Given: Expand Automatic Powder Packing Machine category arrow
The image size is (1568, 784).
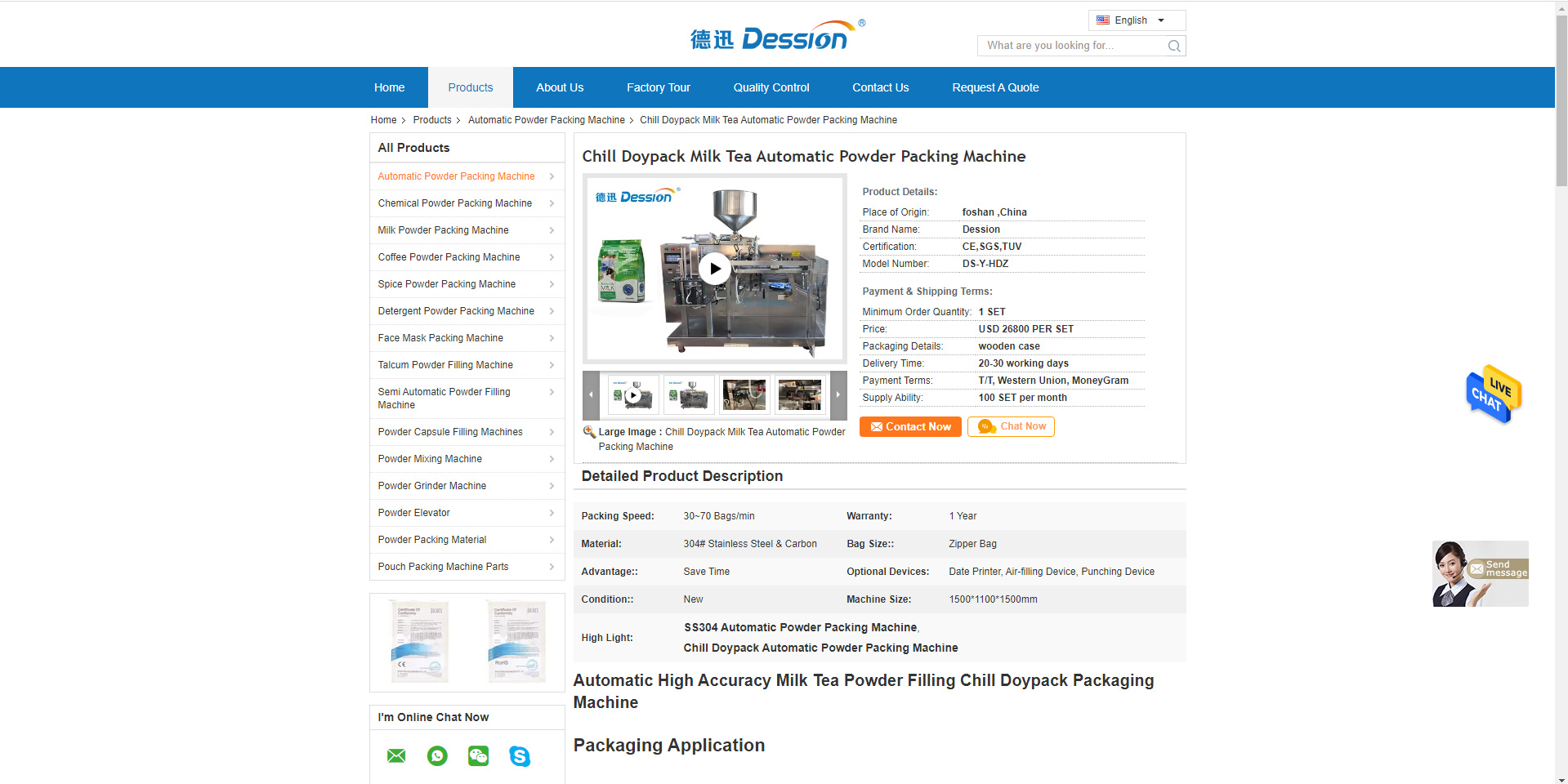Looking at the screenshot, I should (x=552, y=176).
